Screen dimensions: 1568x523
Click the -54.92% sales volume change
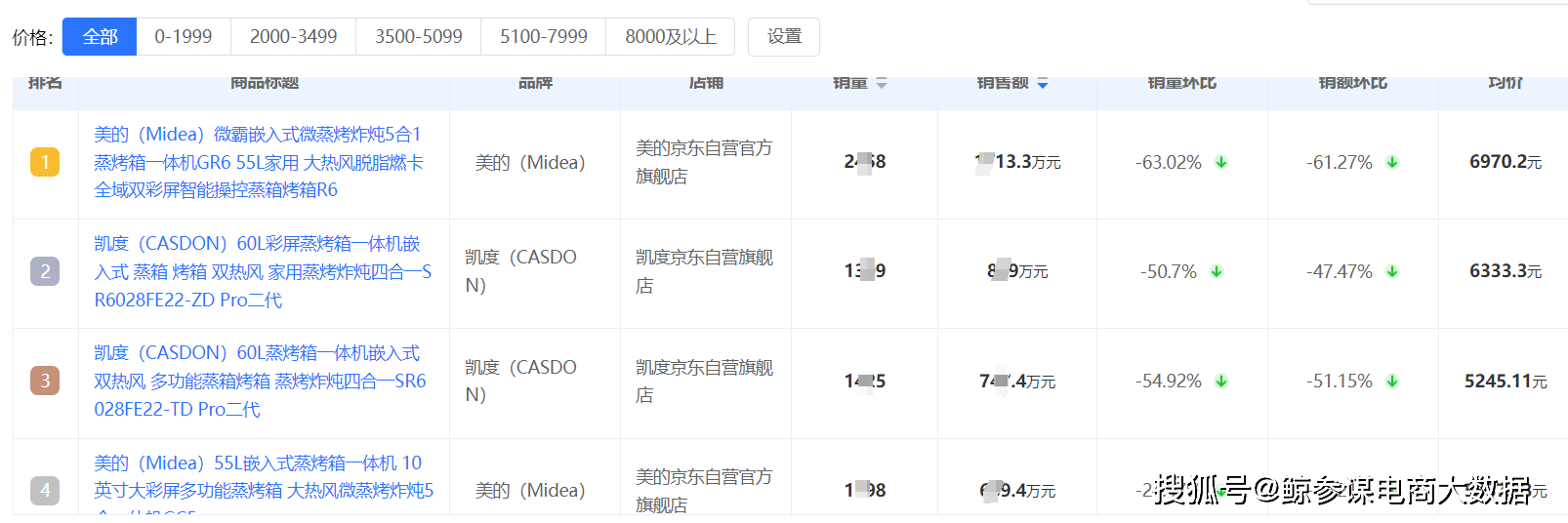point(1169,381)
